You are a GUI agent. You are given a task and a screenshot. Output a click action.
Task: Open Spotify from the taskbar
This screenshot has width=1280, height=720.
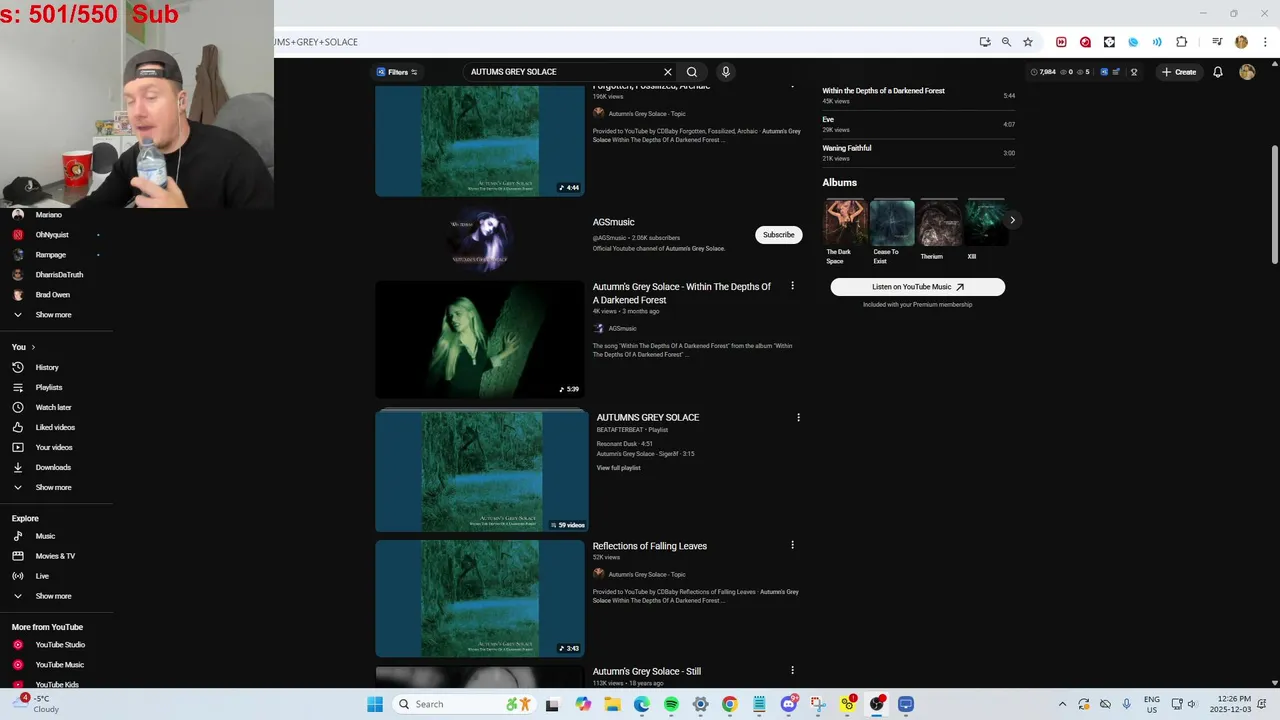tap(671, 704)
